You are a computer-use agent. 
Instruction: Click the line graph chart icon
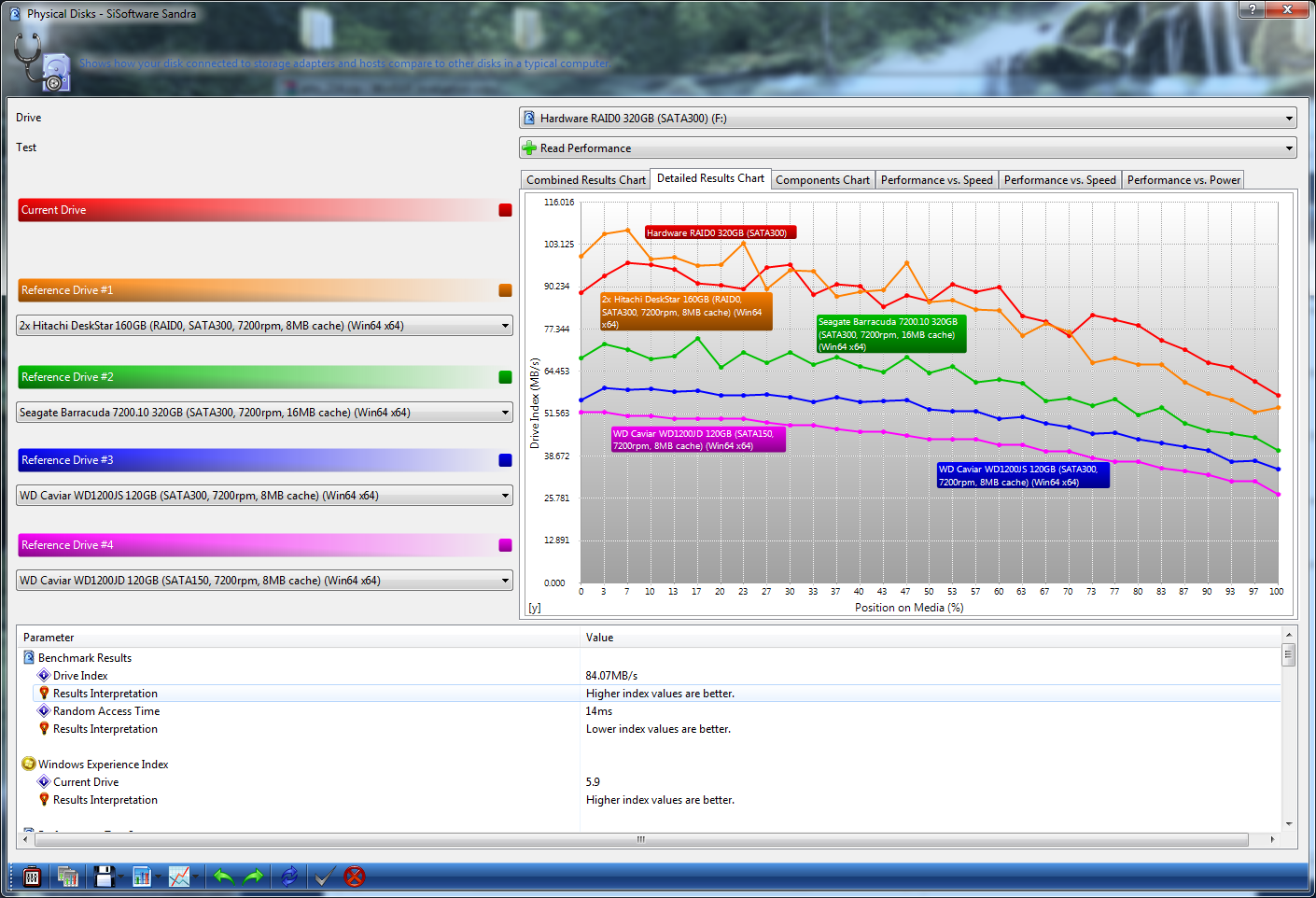tap(179, 877)
